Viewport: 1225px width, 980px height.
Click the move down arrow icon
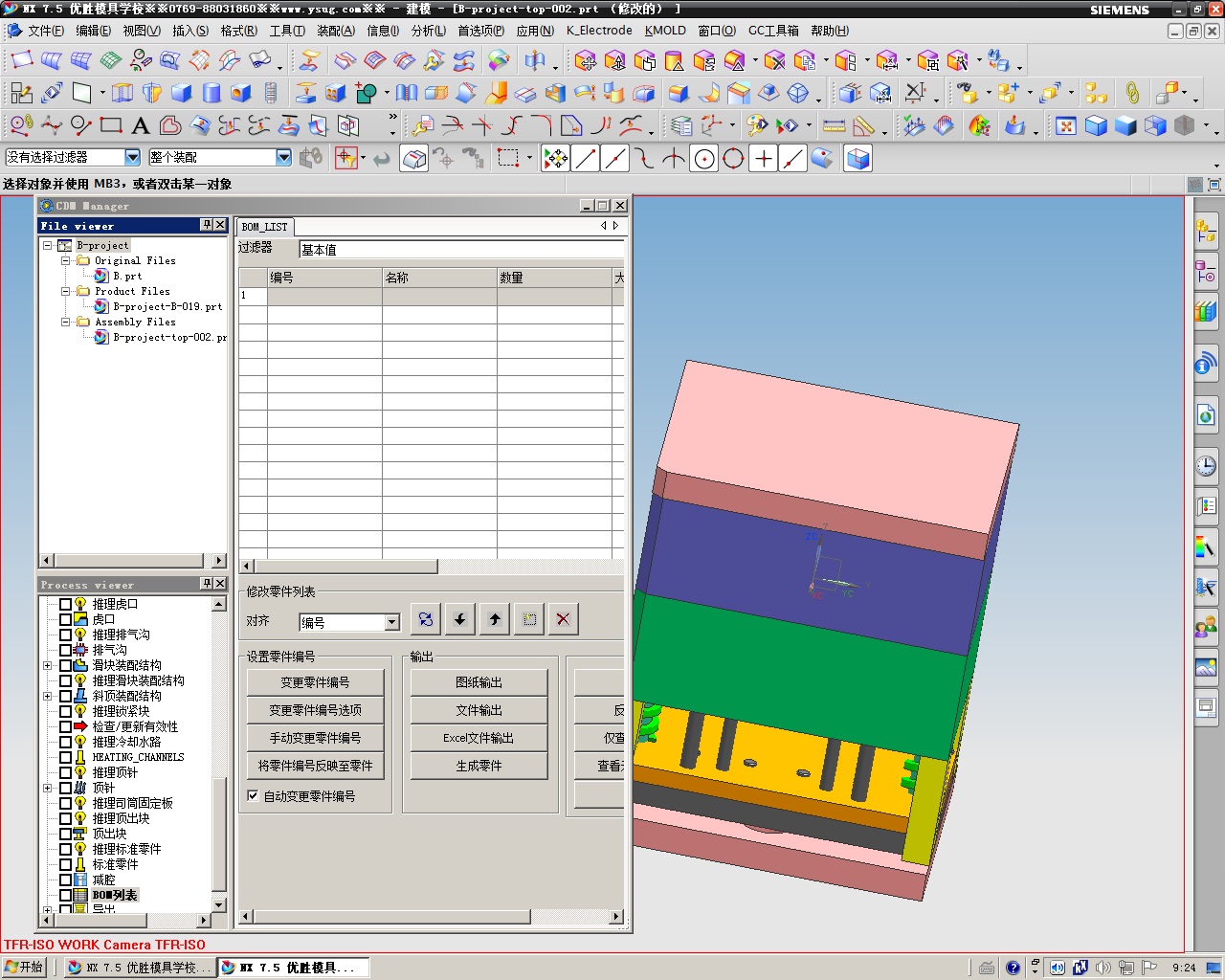[x=460, y=619]
